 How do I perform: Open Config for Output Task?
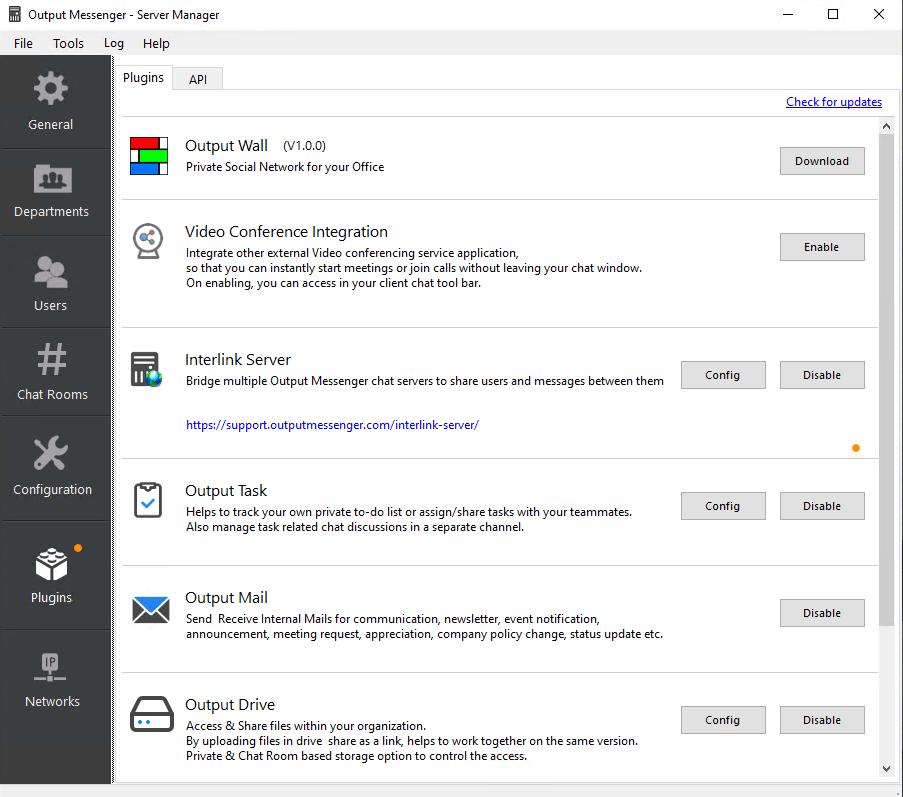pyautogui.click(x=723, y=506)
